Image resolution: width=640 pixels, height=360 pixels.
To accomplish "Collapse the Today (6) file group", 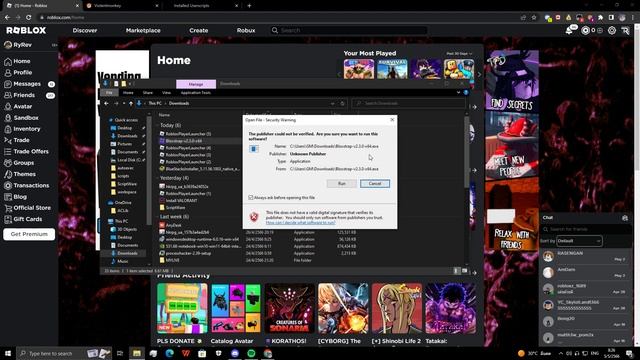I will coord(170,125).
